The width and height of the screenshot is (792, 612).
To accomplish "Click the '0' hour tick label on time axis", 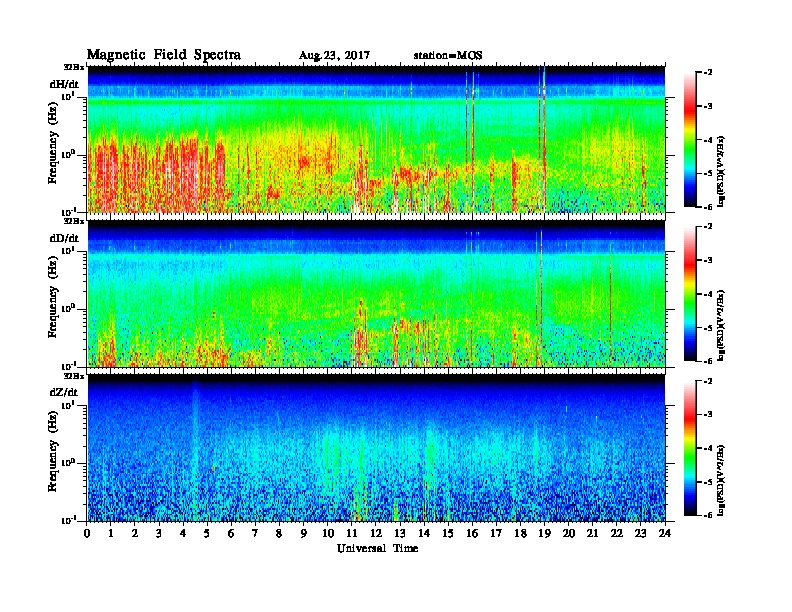I will click(x=87, y=534).
